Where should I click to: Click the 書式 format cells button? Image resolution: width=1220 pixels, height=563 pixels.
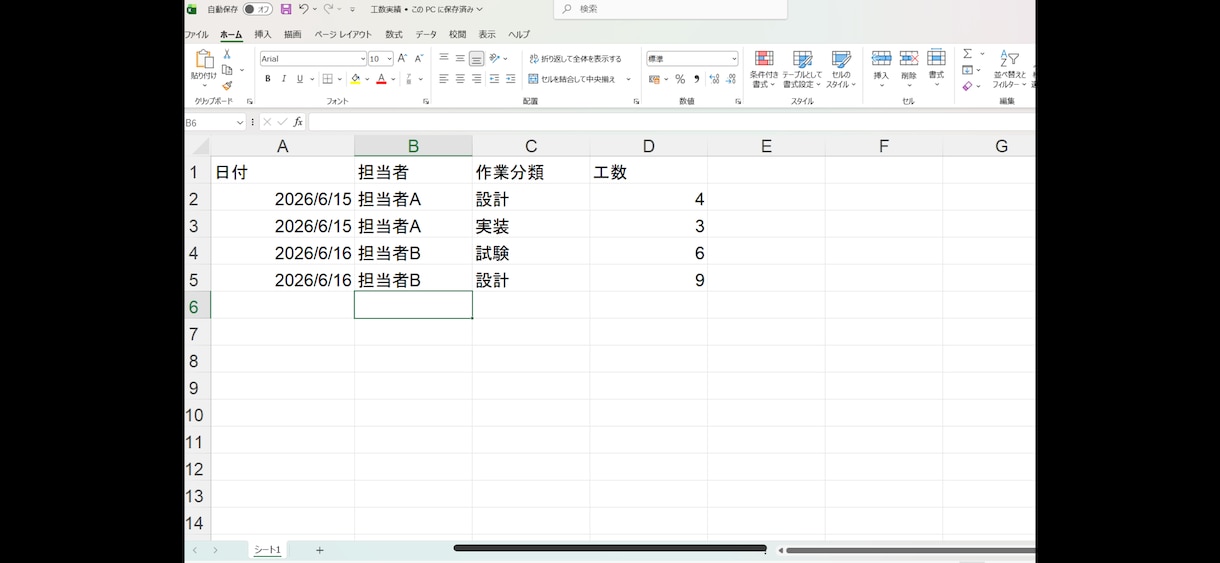click(x=936, y=68)
